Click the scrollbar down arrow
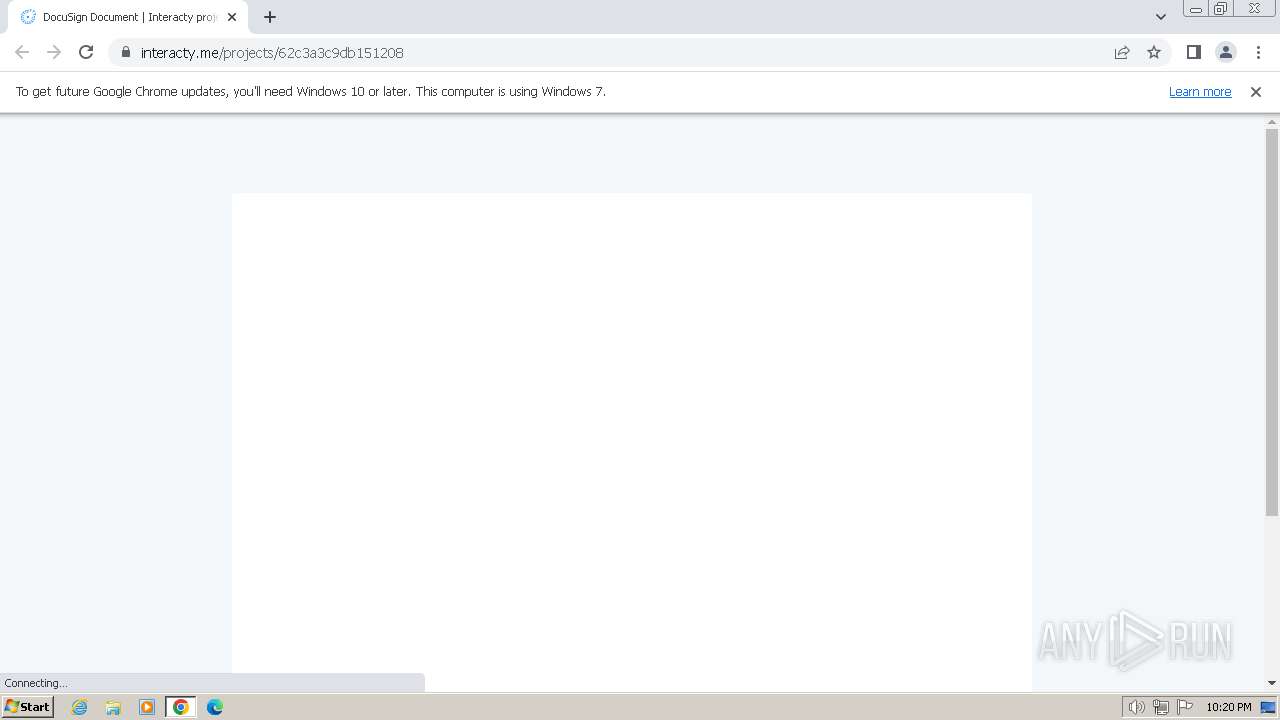 coord(1272,683)
